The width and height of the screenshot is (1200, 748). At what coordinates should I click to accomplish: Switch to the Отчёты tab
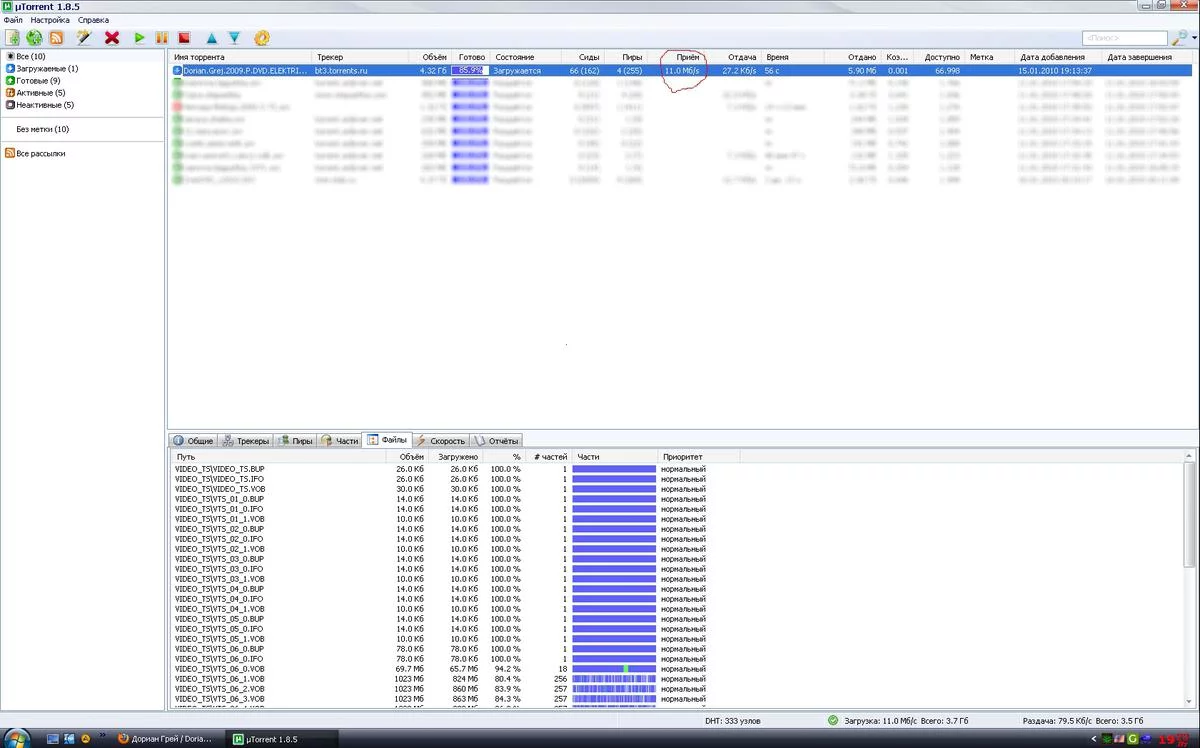[497, 440]
